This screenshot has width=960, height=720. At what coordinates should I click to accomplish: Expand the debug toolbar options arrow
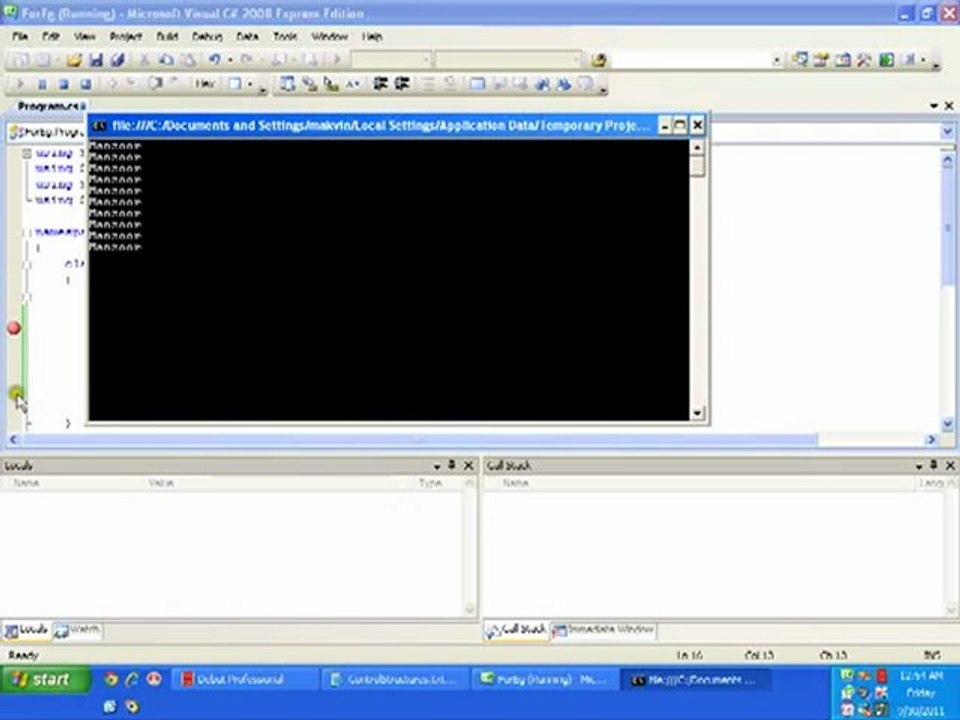tap(263, 89)
